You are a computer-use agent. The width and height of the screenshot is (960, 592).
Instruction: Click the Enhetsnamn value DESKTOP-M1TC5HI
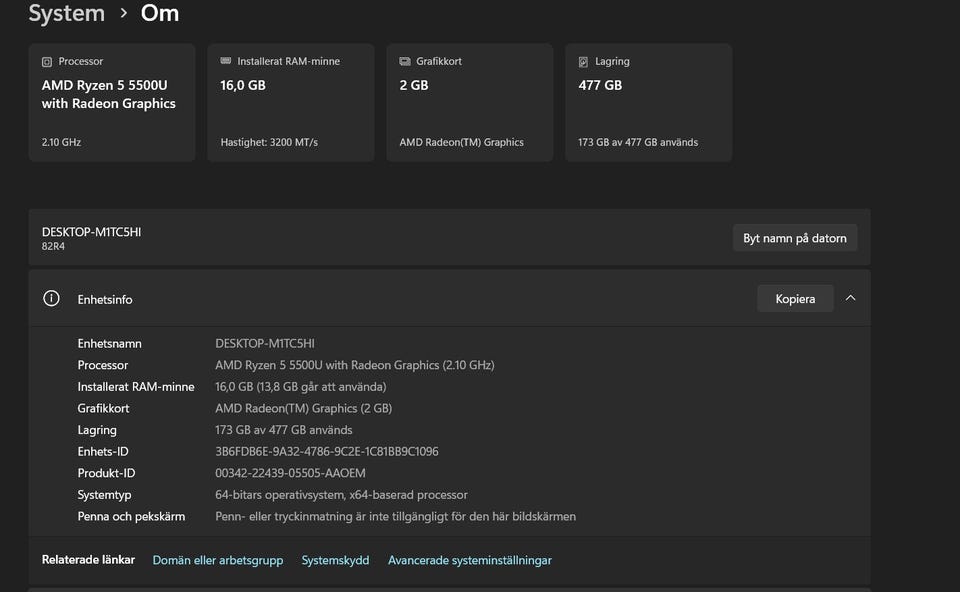coord(265,343)
